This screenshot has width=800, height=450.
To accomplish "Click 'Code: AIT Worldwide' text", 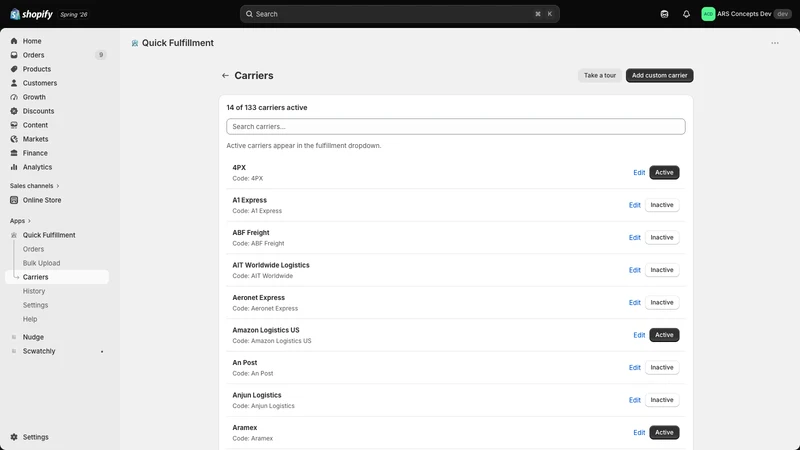I will [x=263, y=276].
